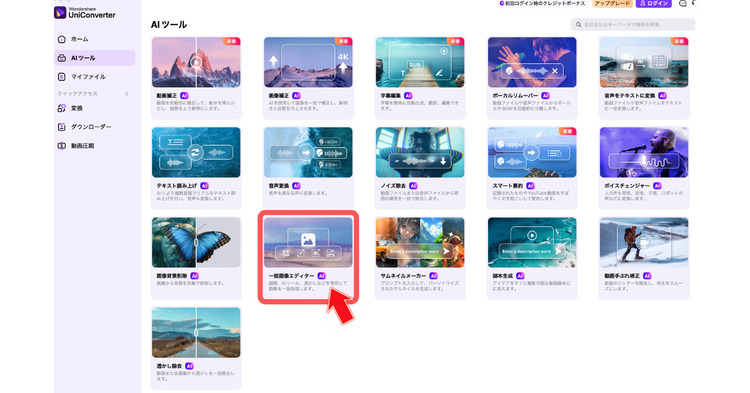Viewport: 750px width, 393px height.
Task: Open the 一括画像エディター tool card
Action: click(308, 258)
